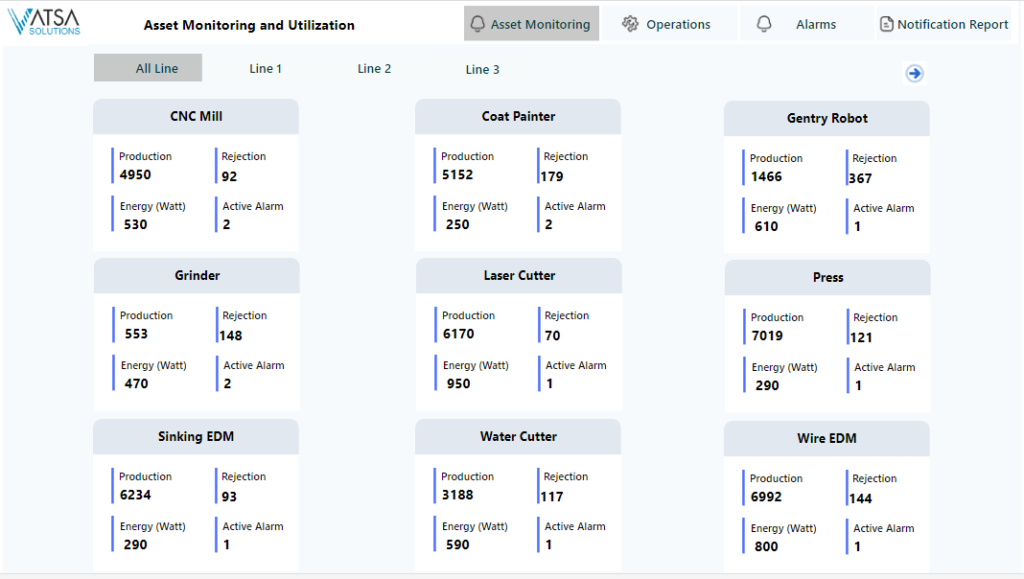Click the Wire EDM Energy value 800
Screen dimensions: 1024x579
(x=766, y=546)
